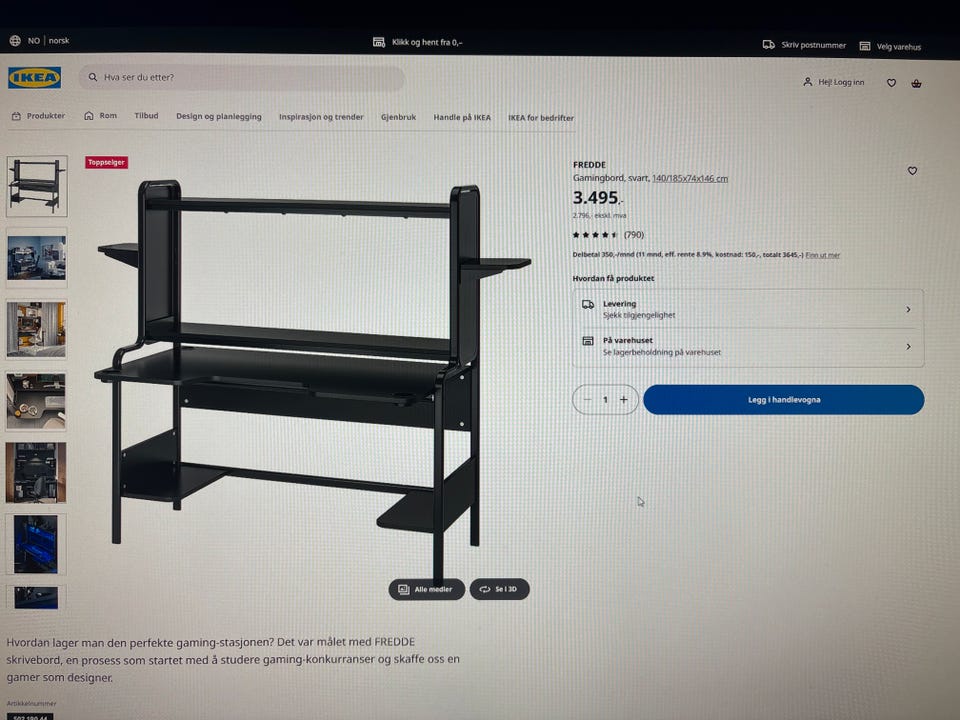
Task: Open favourites heart icon in header
Action: click(891, 83)
